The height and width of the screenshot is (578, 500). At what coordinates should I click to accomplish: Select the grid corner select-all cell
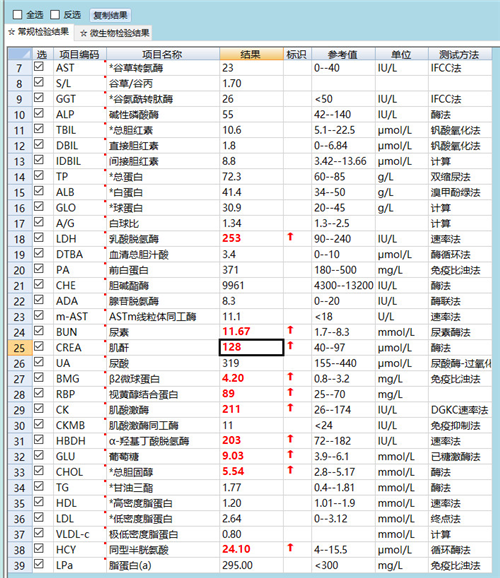[x=20, y=54]
